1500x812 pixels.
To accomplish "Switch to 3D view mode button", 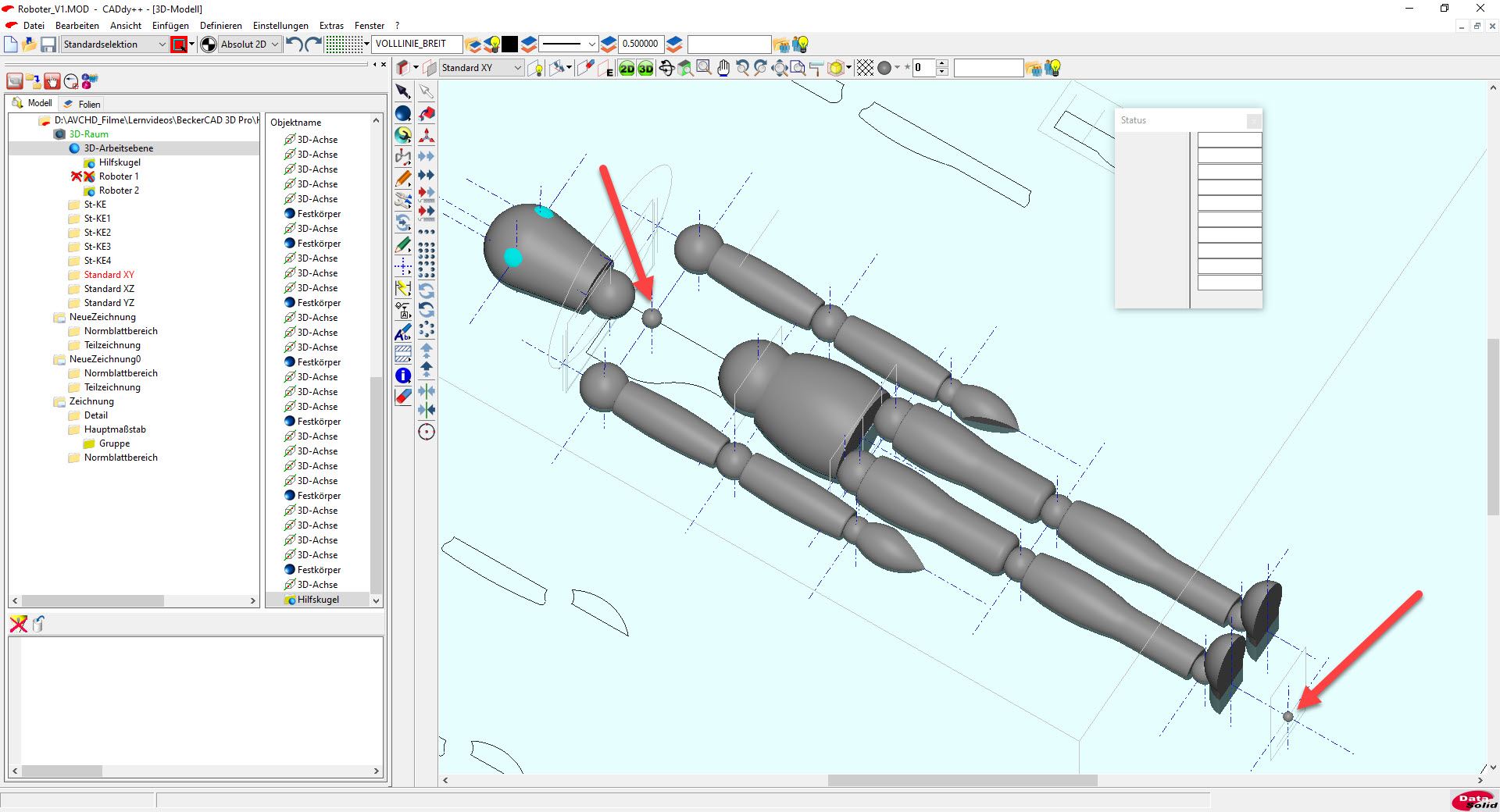I will point(645,69).
